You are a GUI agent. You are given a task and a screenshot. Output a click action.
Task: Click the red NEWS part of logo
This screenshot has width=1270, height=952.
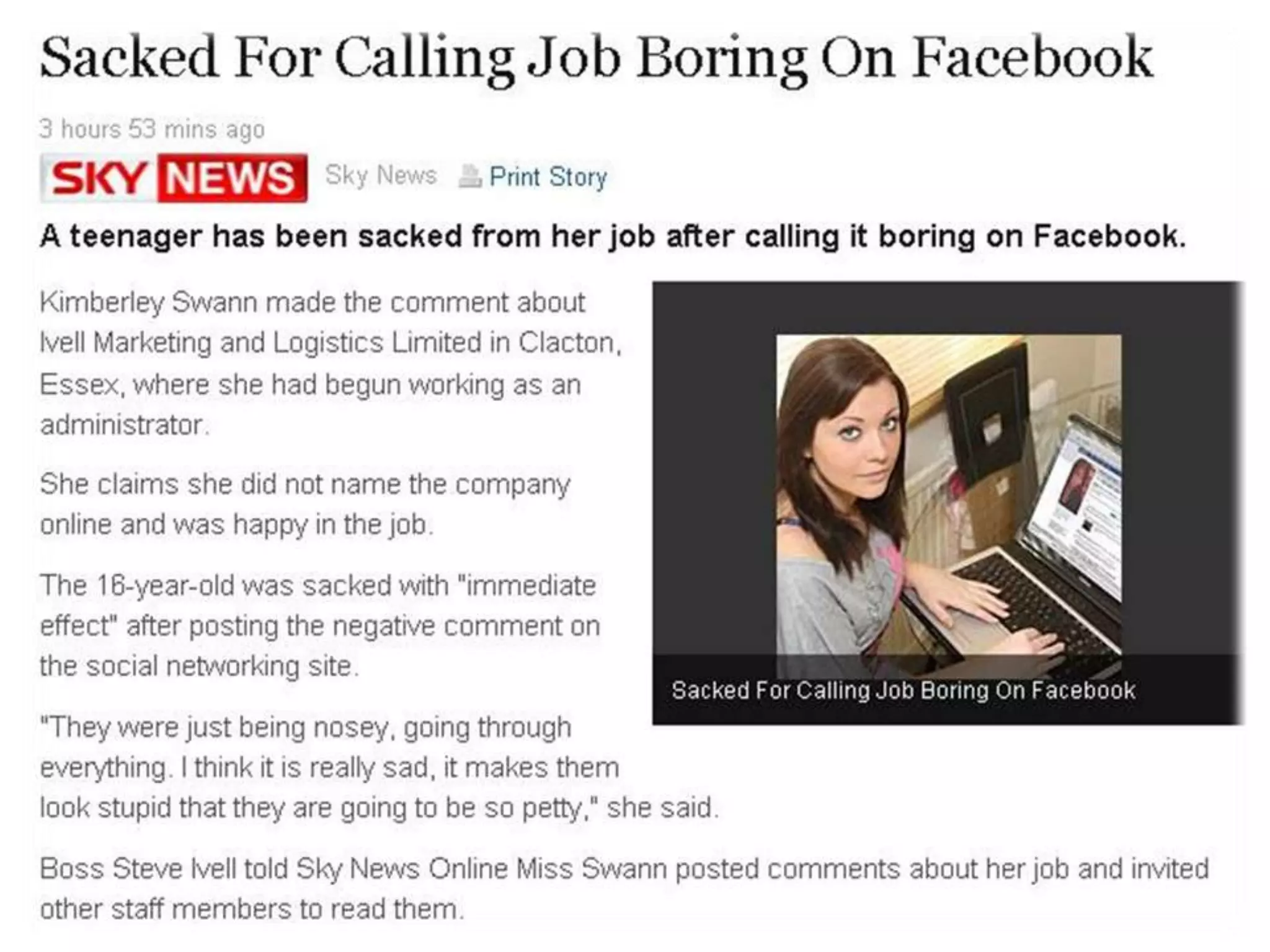tap(233, 178)
